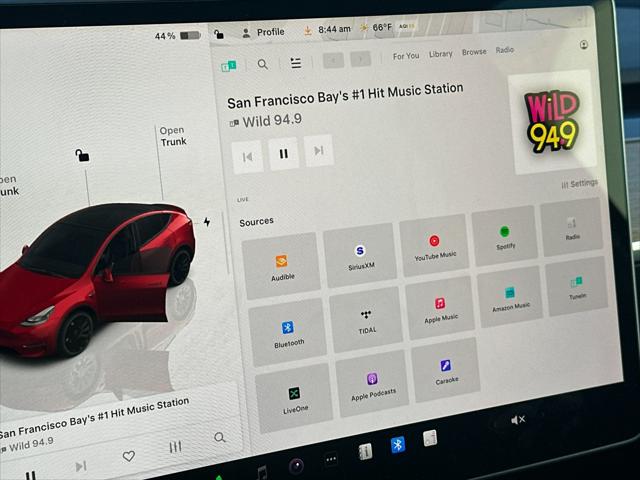The image size is (640, 480).
Task: Open the Profile menu in status bar
Action: (x=263, y=32)
